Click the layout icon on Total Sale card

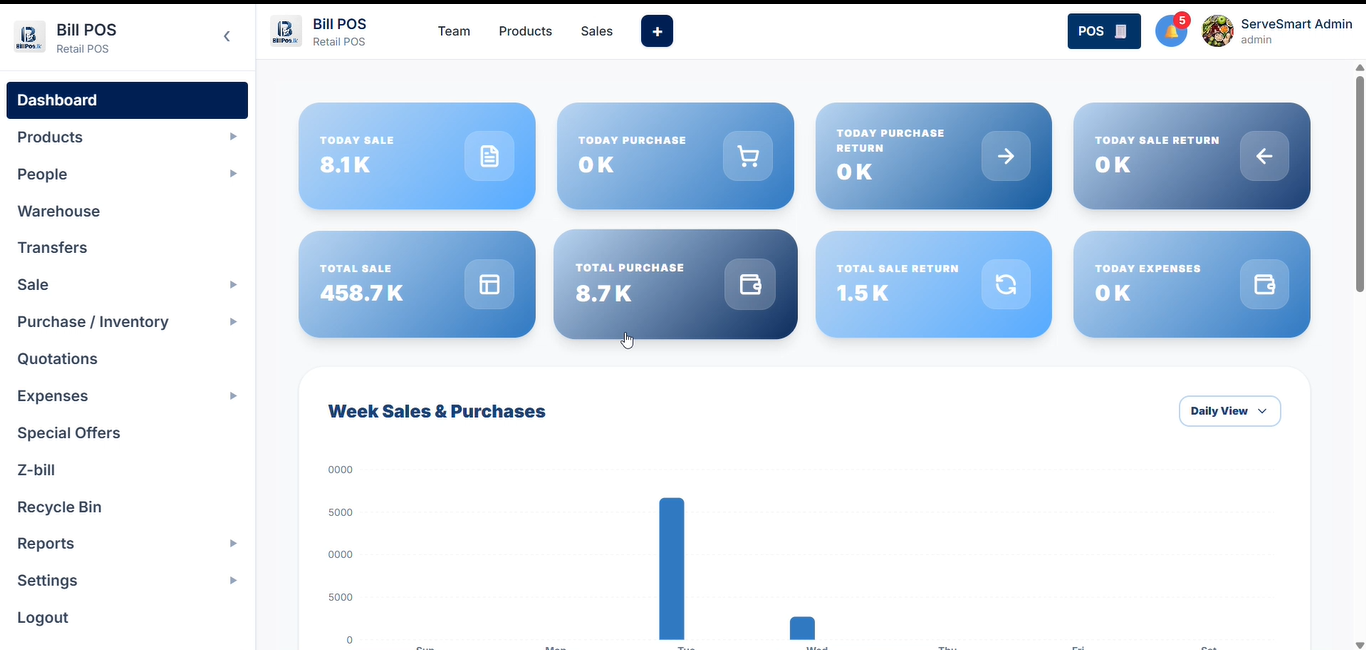click(x=489, y=285)
